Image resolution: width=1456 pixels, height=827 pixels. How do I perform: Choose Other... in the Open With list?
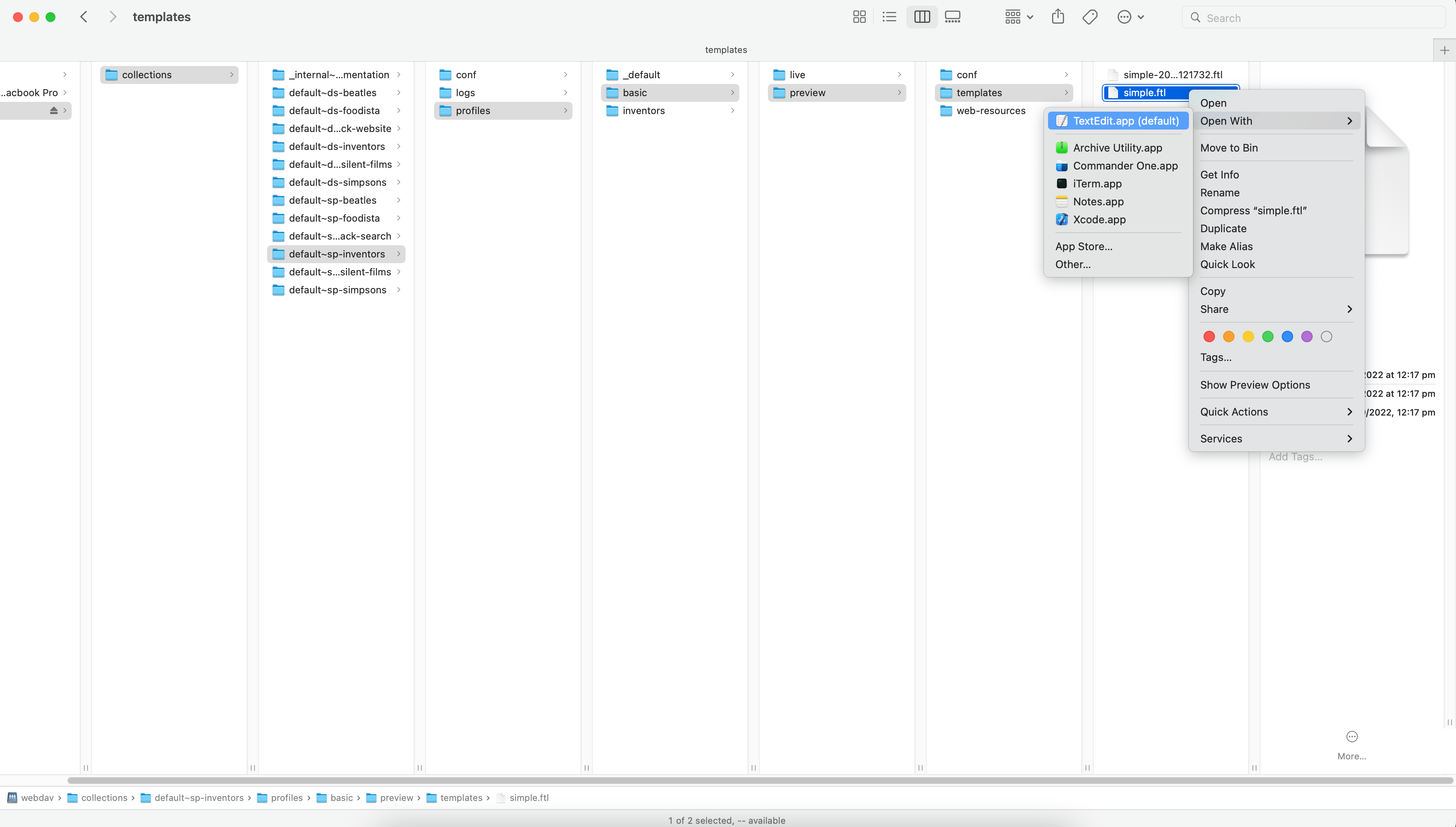(x=1072, y=264)
